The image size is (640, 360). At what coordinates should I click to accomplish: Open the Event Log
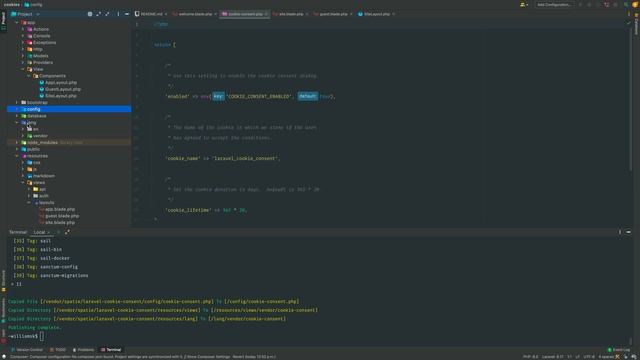(x=619, y=350)
